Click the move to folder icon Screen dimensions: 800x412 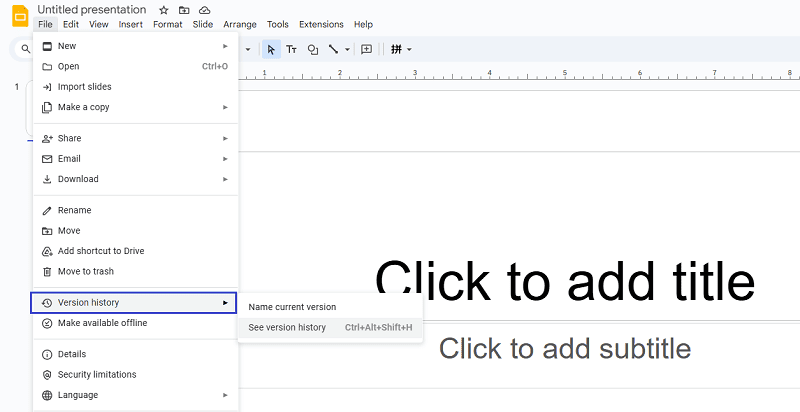(x=184, y=10)
